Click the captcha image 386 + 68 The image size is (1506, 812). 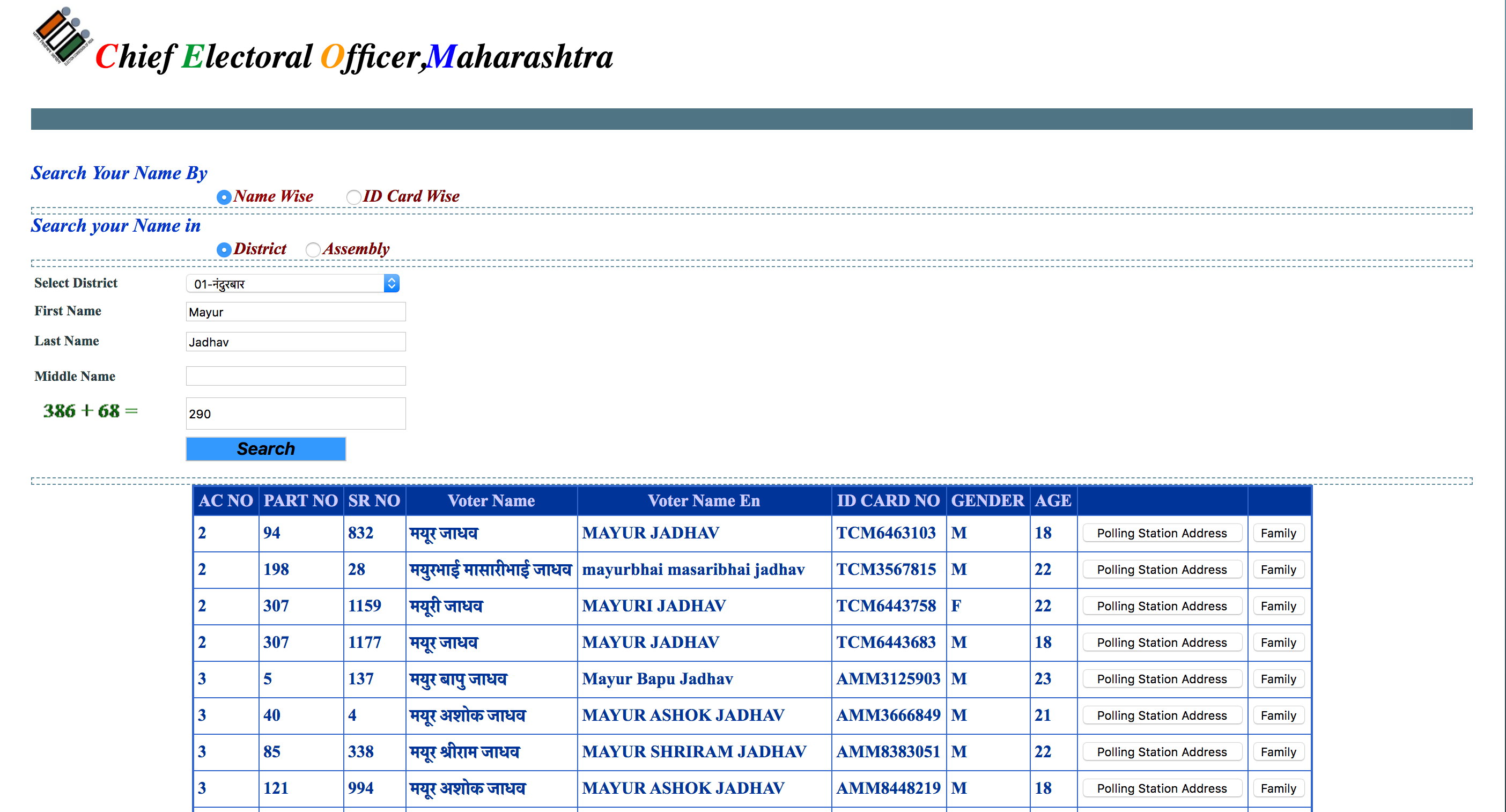[90, 411]
